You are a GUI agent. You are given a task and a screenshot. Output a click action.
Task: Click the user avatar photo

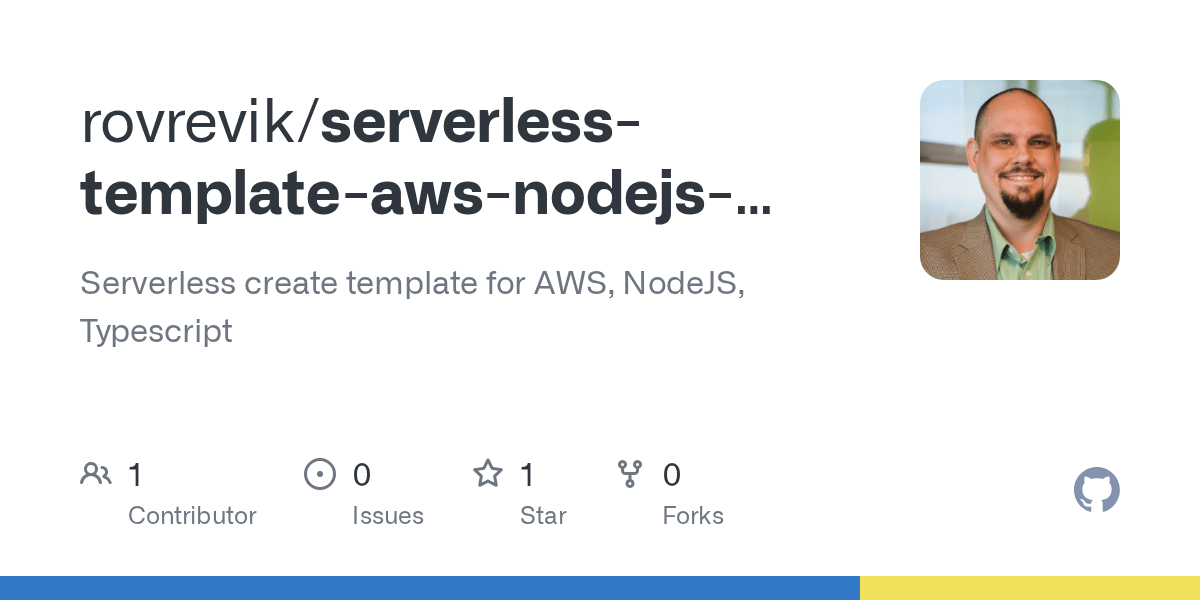[1019, 180]
